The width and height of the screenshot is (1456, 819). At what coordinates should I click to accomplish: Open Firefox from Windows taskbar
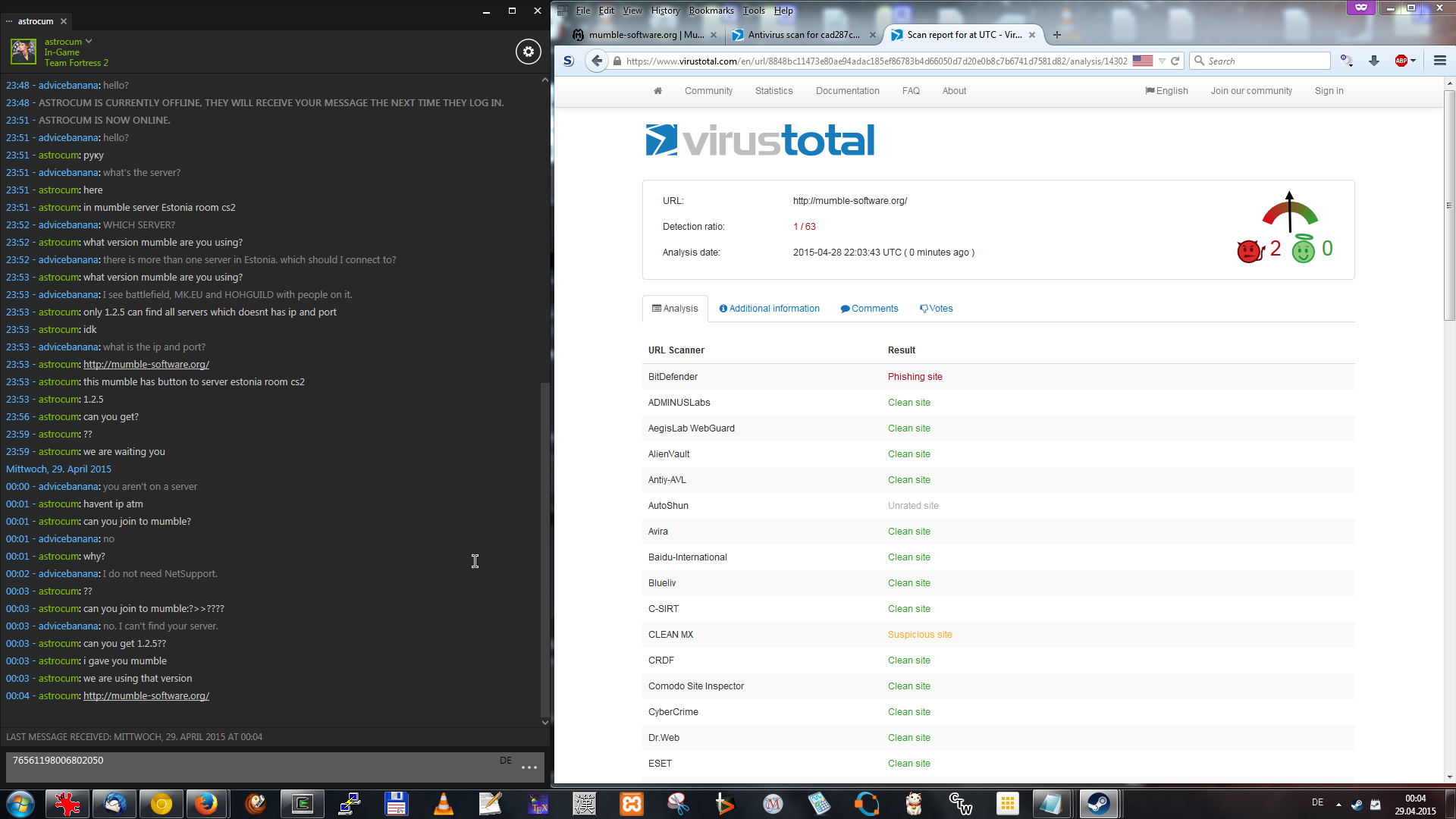(x=206, y=804)
